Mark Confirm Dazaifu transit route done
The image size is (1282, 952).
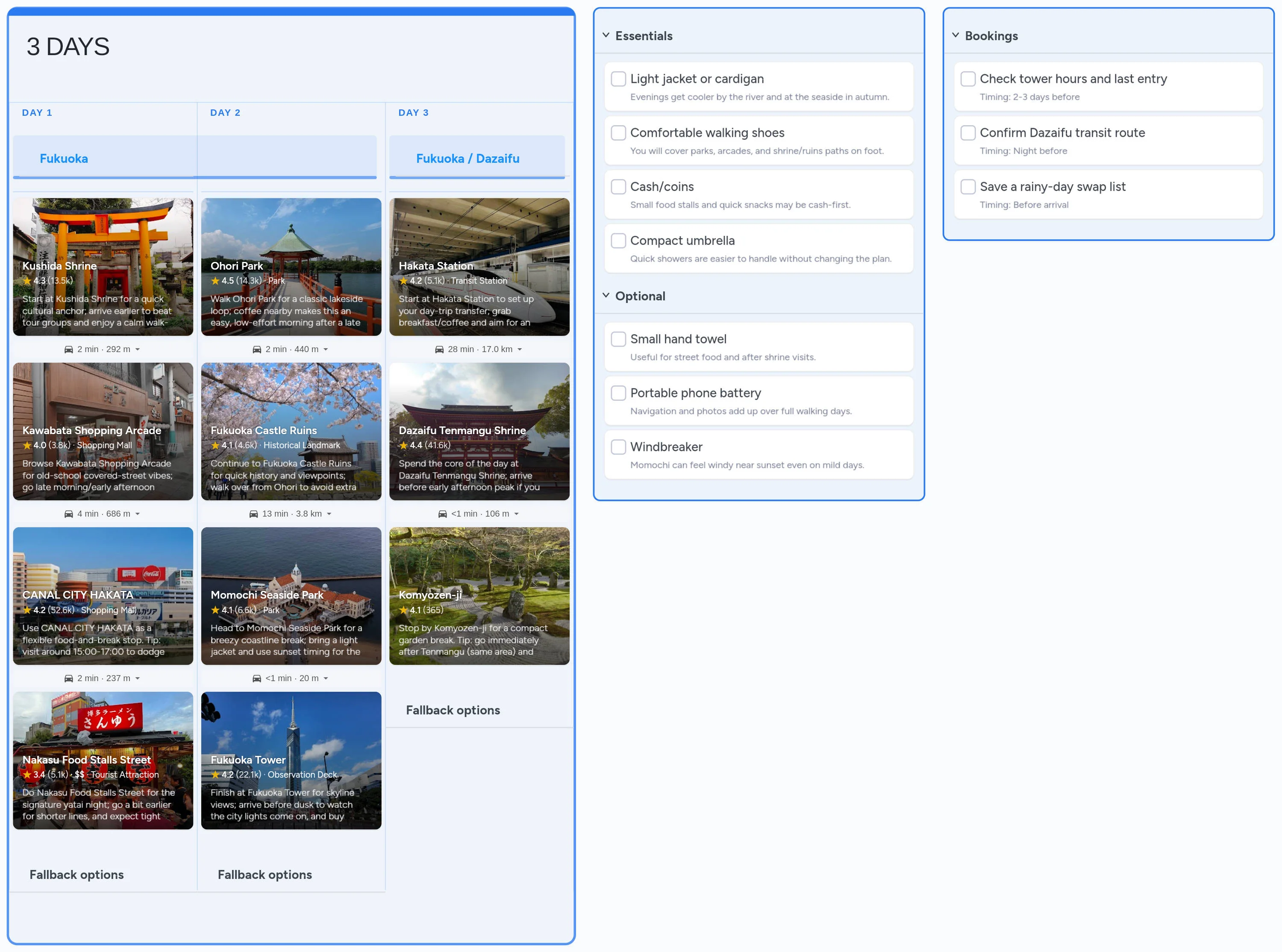(968, 133)
